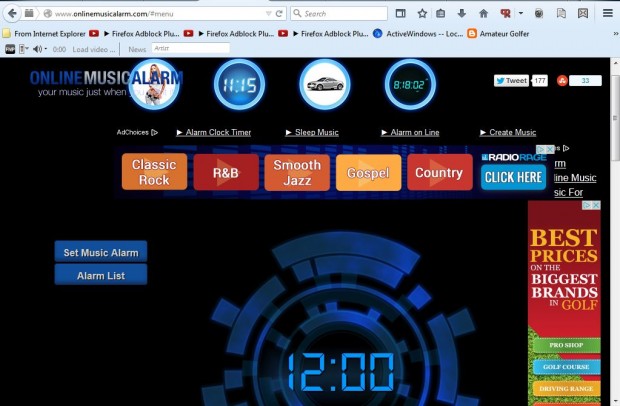Screen dimensions: 620x406
Task: Select the 8:18:02 digital clock circle
Action: pyautogui.click(x=410, y=84)
